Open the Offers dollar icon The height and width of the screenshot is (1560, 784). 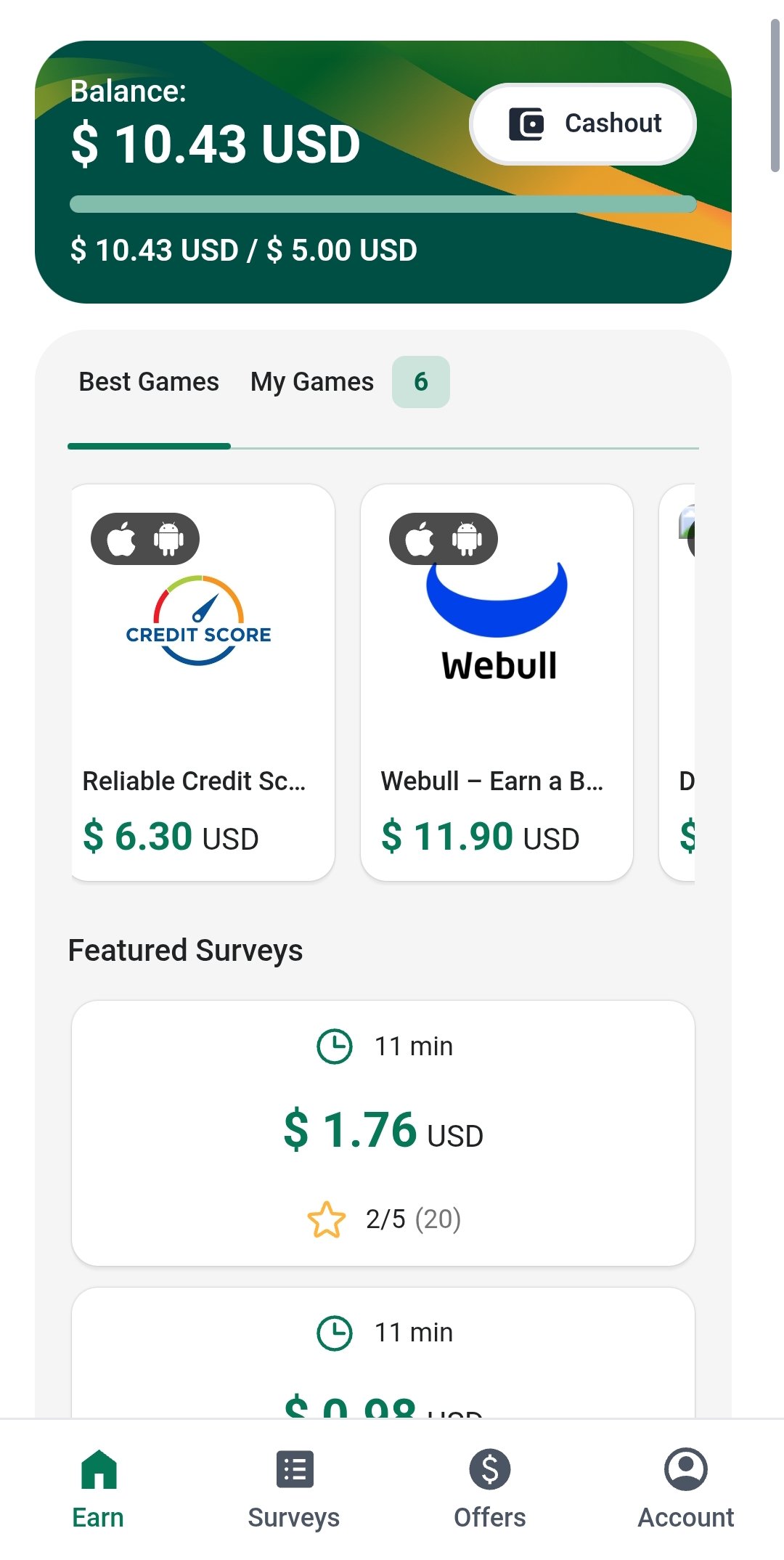point(490,1469)
